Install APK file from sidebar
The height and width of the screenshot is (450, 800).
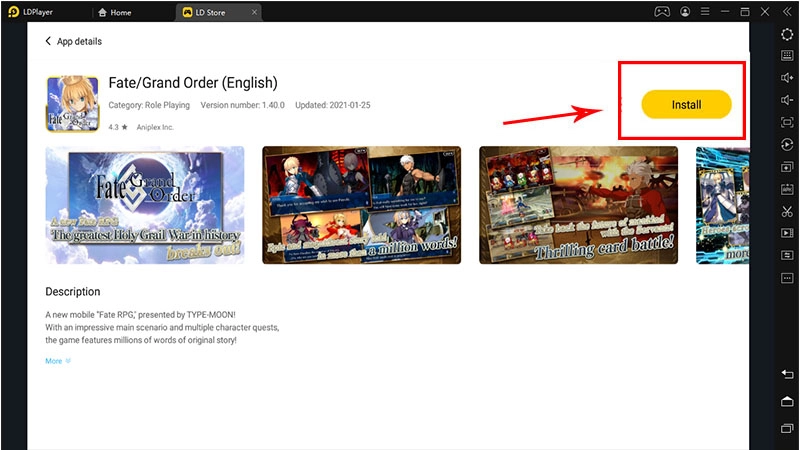coord(787,189)
